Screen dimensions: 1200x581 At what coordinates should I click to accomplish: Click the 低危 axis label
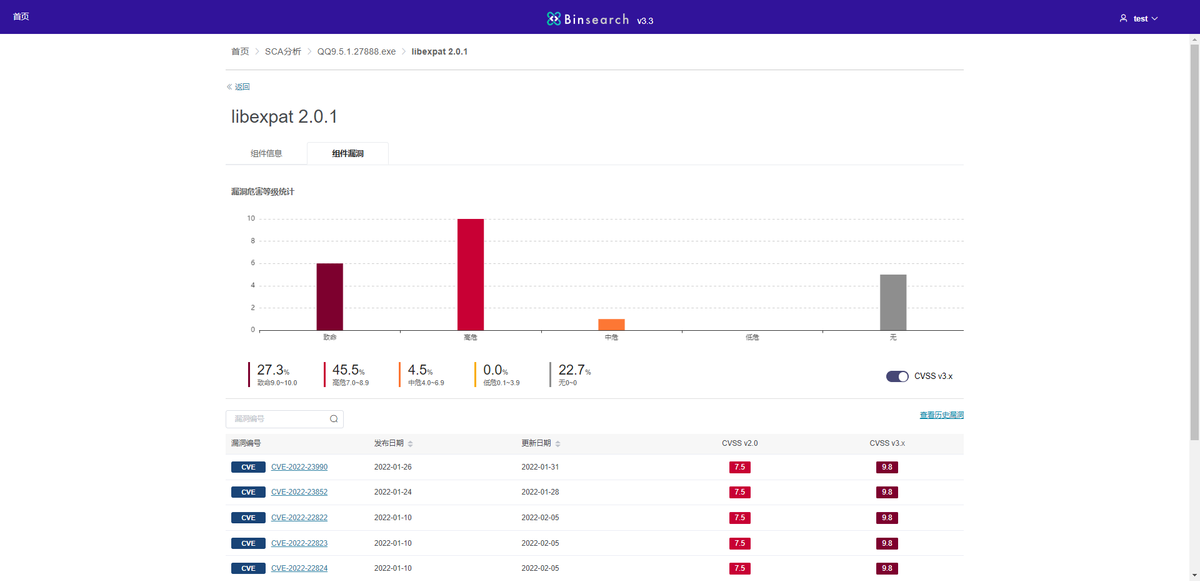(x=752, y=338)
